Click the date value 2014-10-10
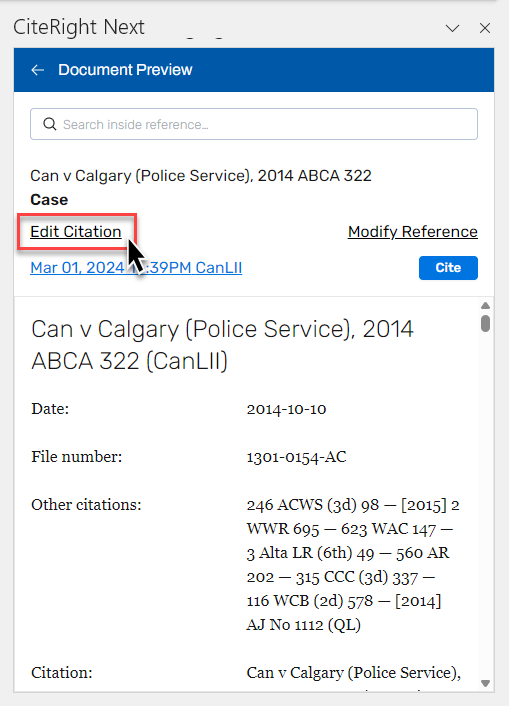 coord(286,409)
